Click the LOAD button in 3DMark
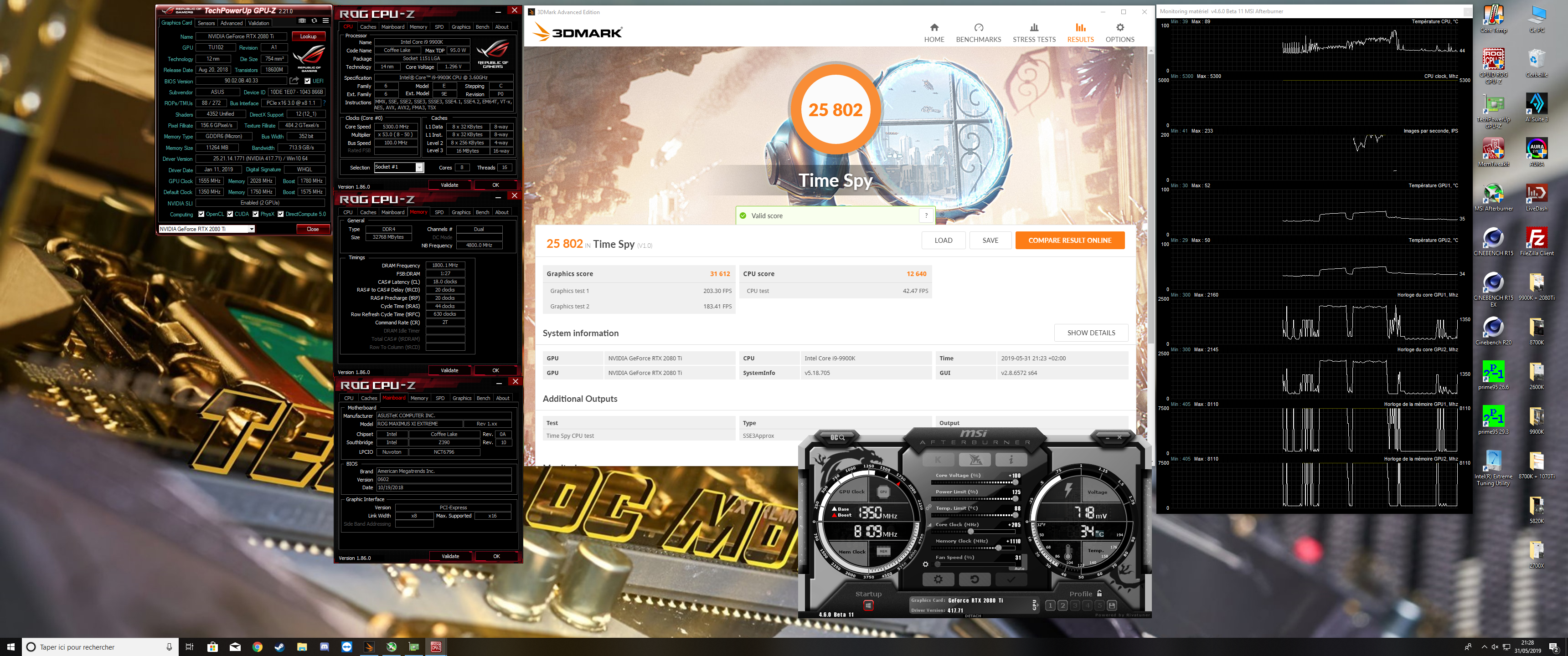This screenshot has width=1568, height=656. point(943,241)
